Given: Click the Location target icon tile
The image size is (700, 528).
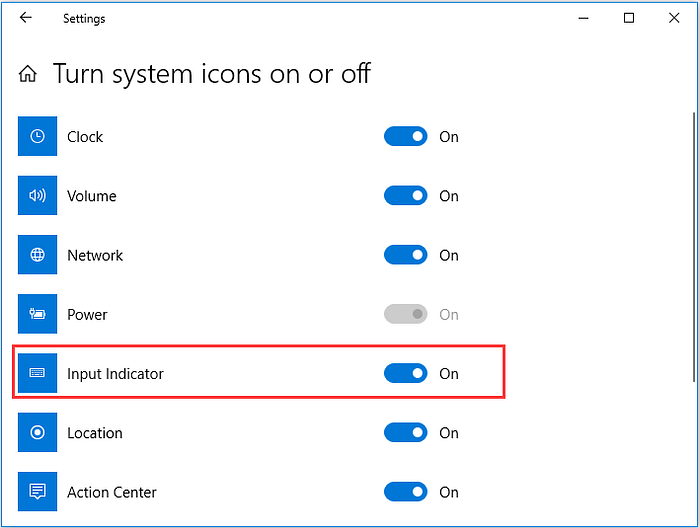Looking at the screenshot, I should pyautogui.click(x=38, y=432).
